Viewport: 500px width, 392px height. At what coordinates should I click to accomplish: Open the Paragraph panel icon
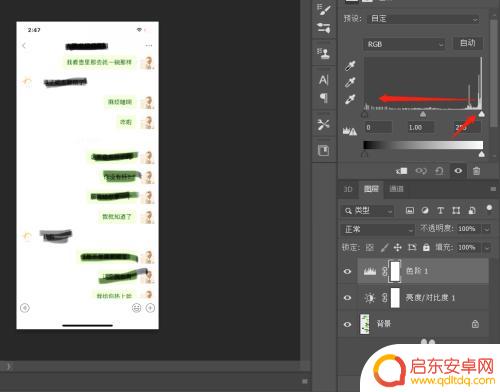click(x=323, y=98)
